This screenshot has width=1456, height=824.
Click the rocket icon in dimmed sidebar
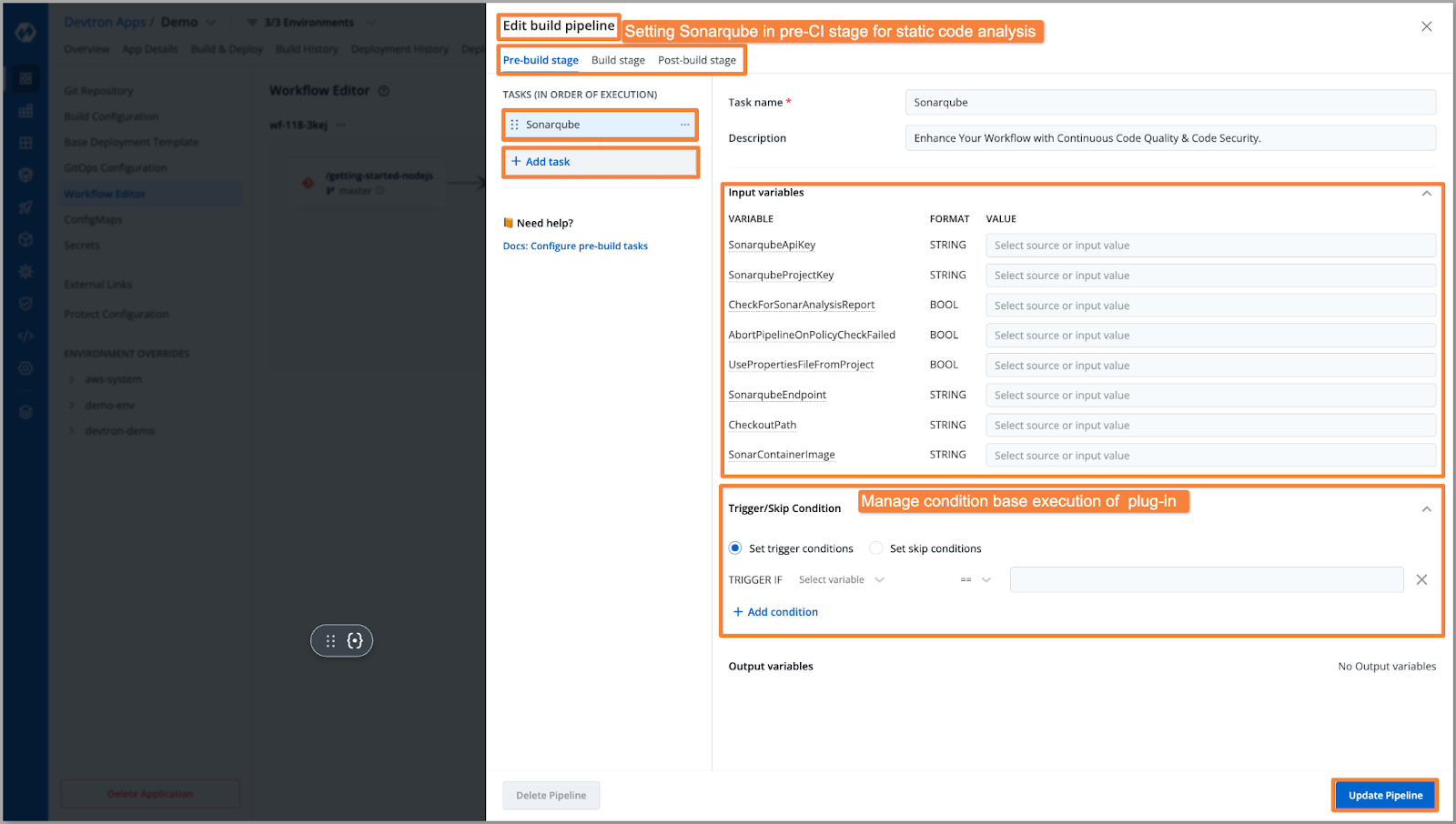pyautogui.click(x=25, y=207)
